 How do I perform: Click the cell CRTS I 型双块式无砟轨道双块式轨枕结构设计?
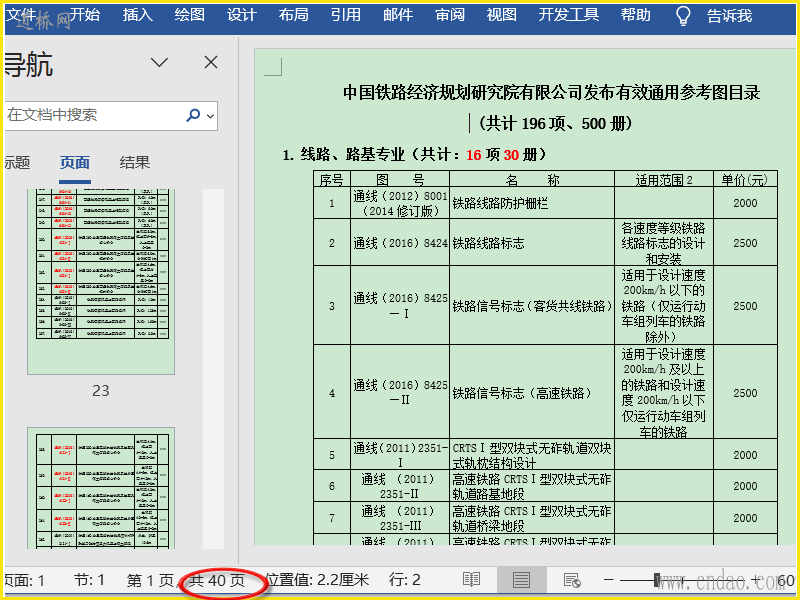click(x=532, y=455)
